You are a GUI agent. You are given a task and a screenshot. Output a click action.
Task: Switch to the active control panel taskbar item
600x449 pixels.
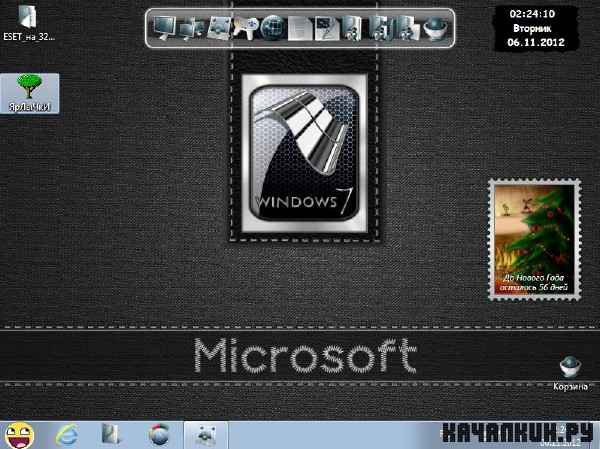(206, 435)
